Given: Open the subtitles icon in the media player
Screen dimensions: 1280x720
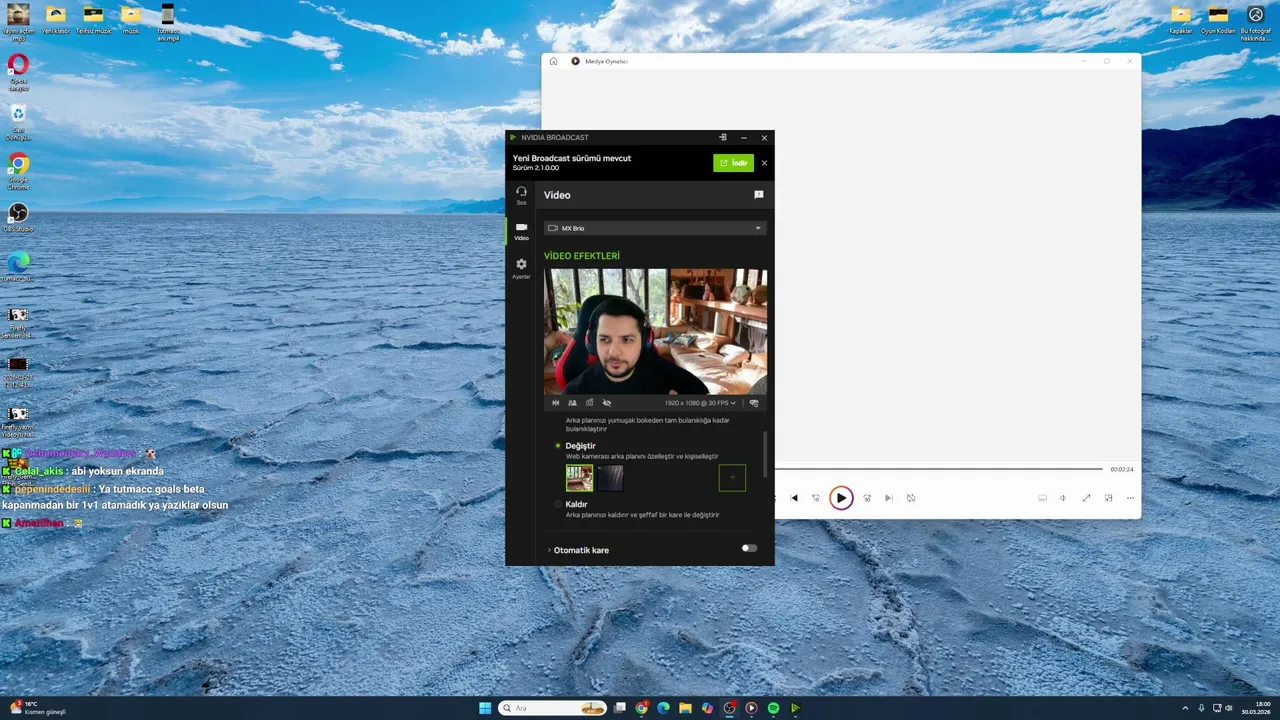Looking at the screenshot, I should coord(1042,498).
